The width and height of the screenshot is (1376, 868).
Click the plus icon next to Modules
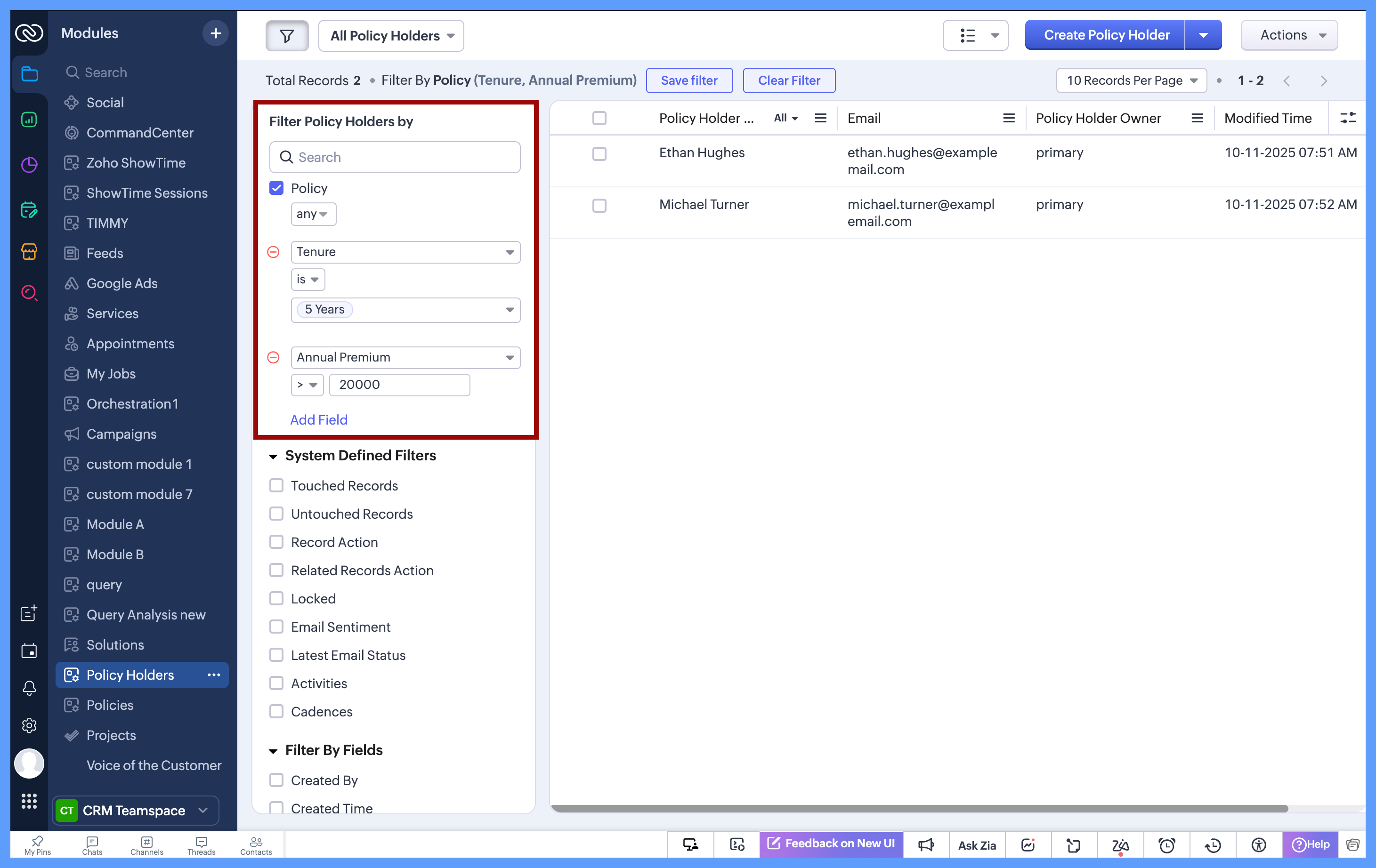click(x=215, y=33)
